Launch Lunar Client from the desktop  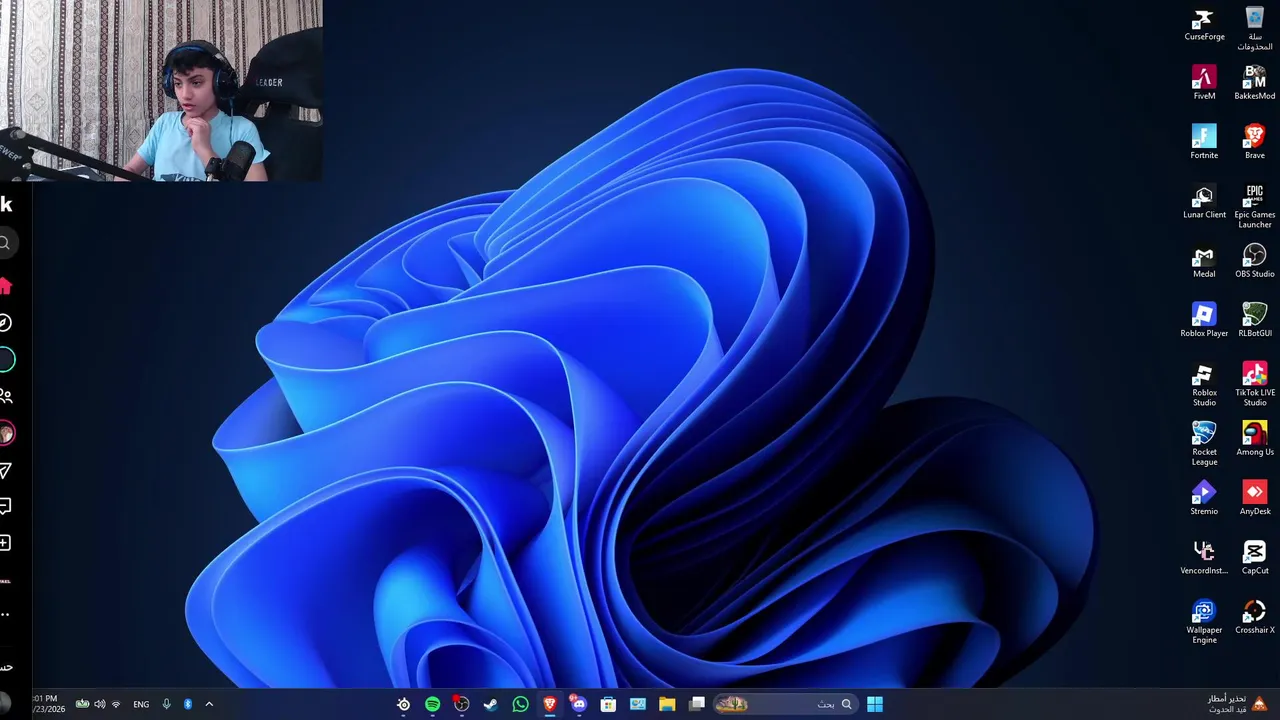pos(1204,201)
